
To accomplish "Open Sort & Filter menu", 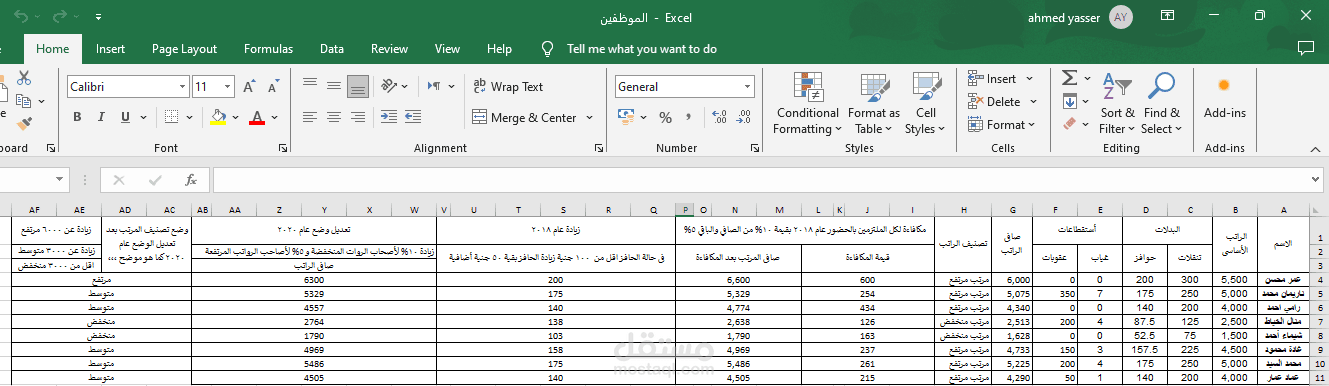I will 1117,104.
